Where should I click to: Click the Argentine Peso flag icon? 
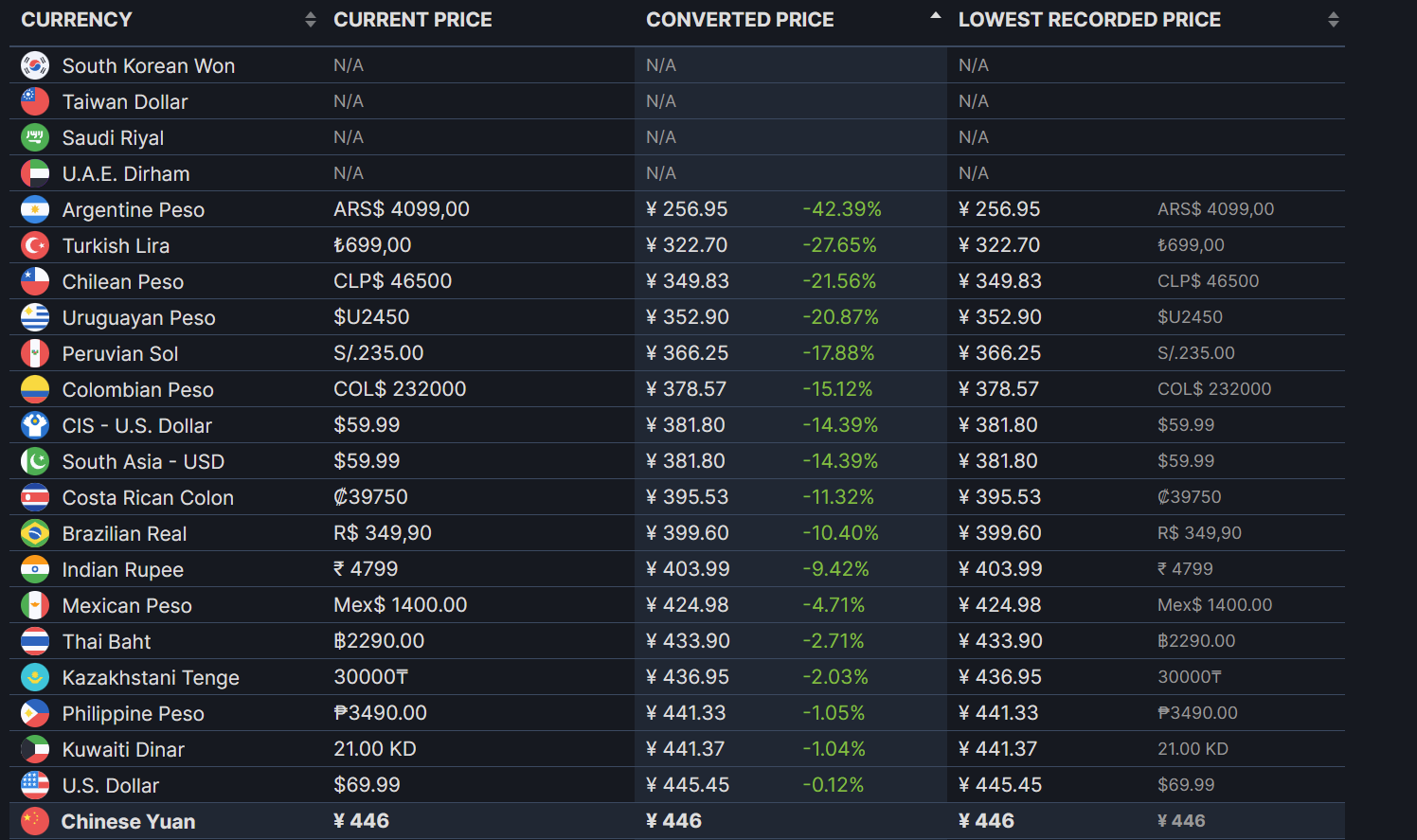(x=35, y=209)
